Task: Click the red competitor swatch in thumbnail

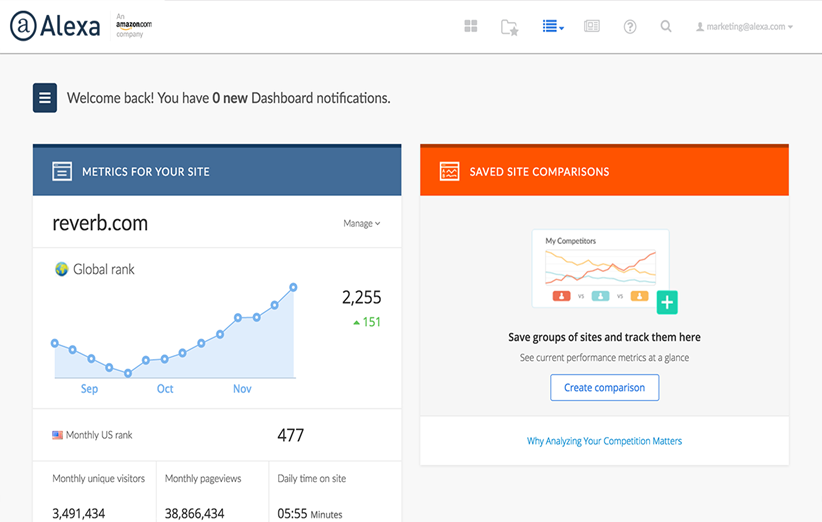Action: pyautogui.click(x=562, y=296)
